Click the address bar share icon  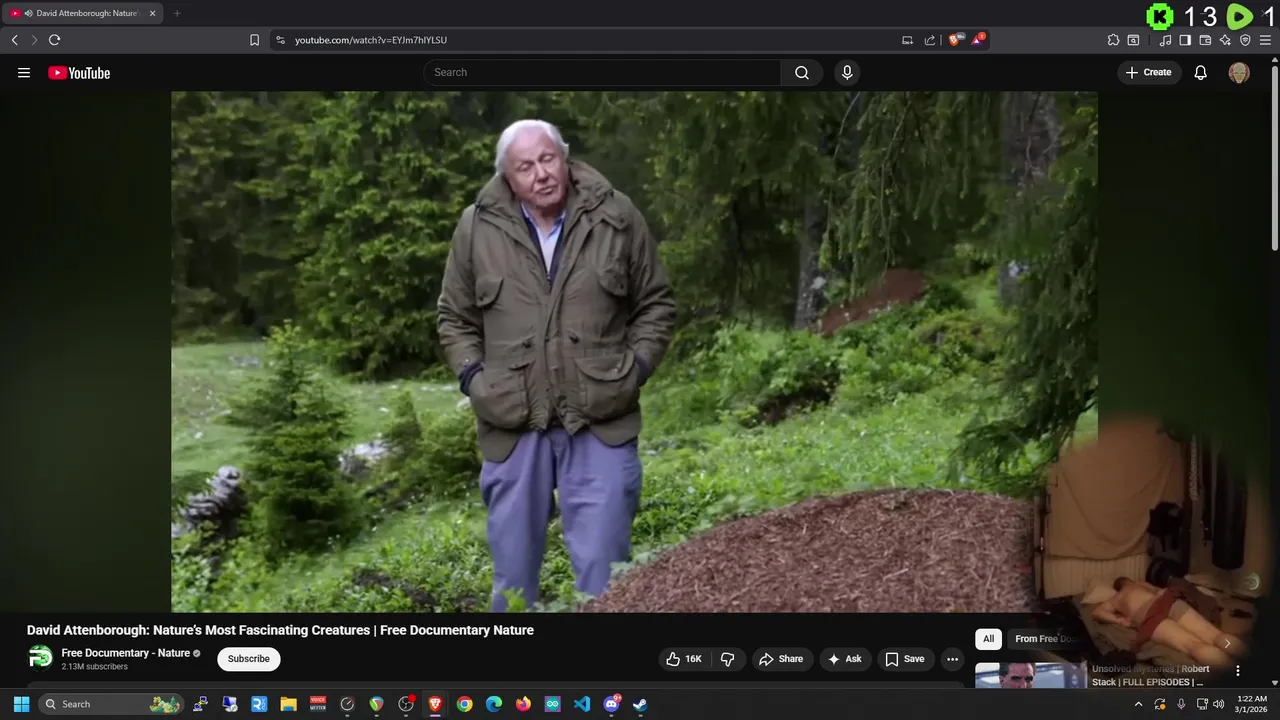930,40
